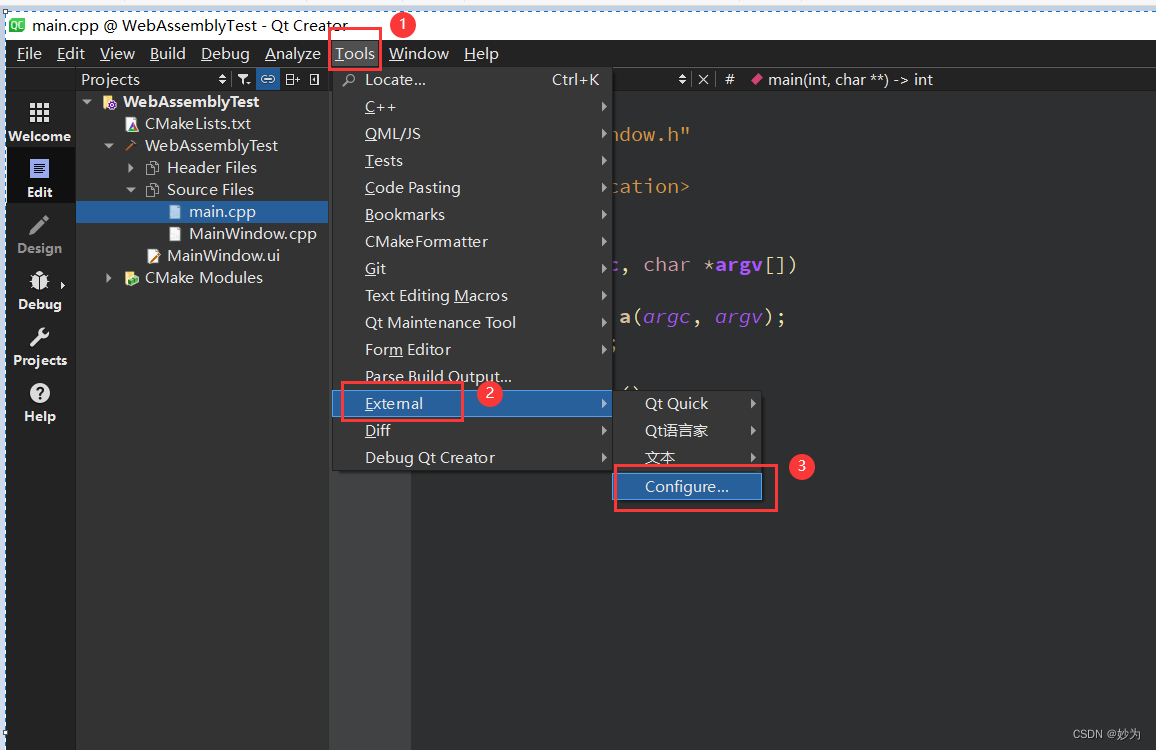1156x750 pixels.
Task: Click the MainWindow.ui file icon
Action: coord(153,256)
